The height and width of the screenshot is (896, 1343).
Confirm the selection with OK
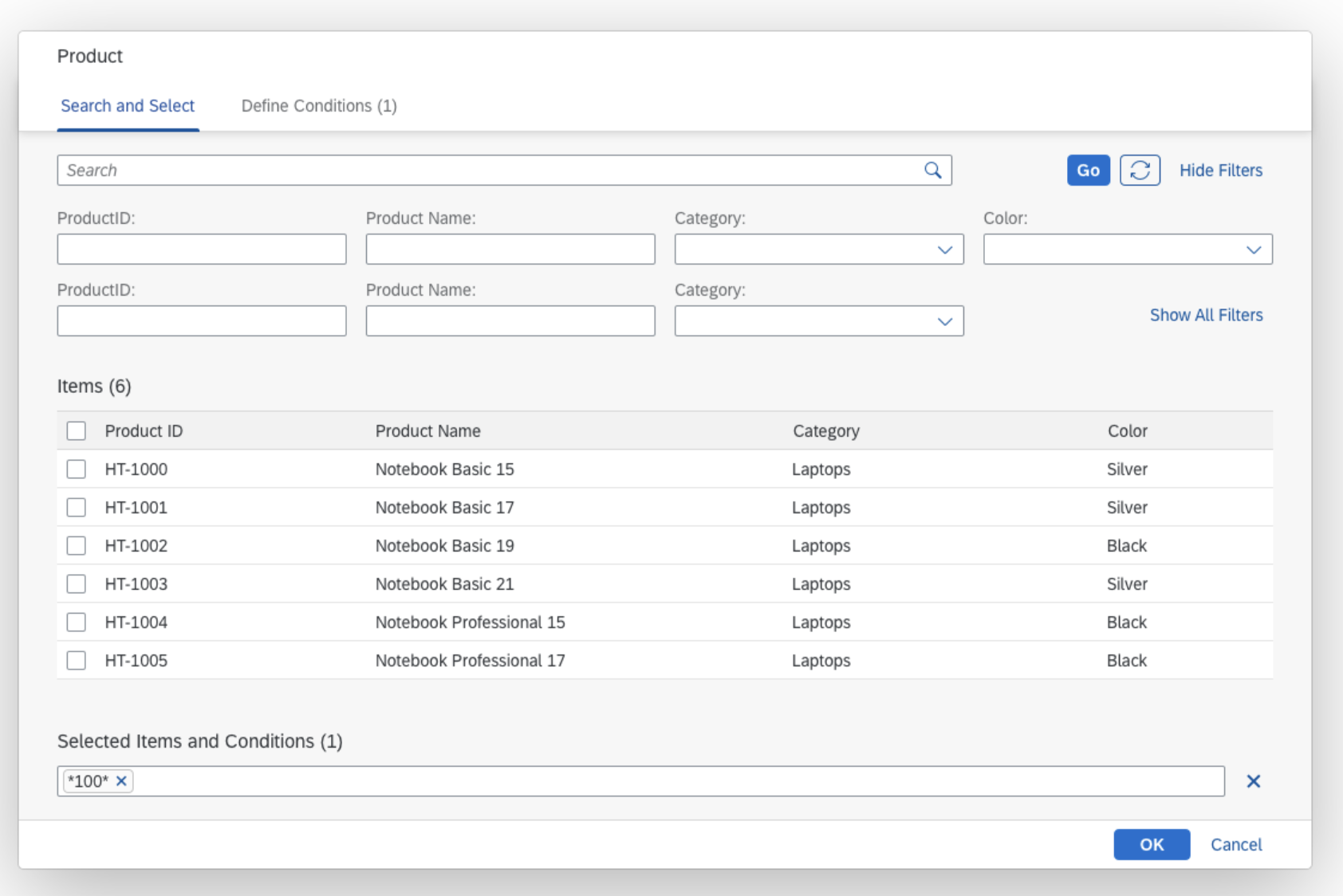(x=1152, y=844)
